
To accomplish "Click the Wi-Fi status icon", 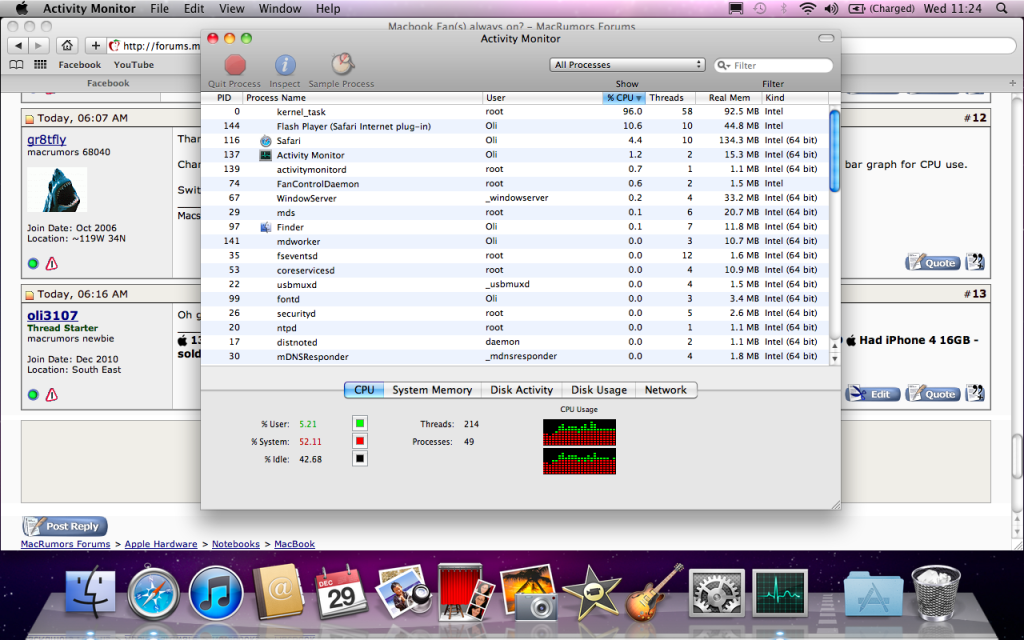I will [808, 8].
